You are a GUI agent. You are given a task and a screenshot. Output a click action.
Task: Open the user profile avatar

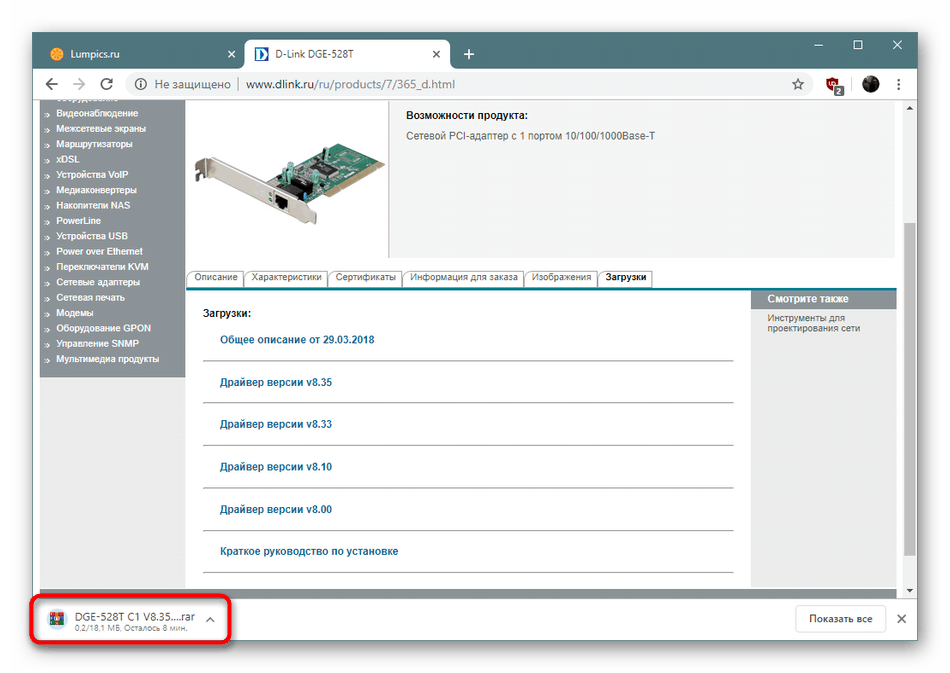871,84
